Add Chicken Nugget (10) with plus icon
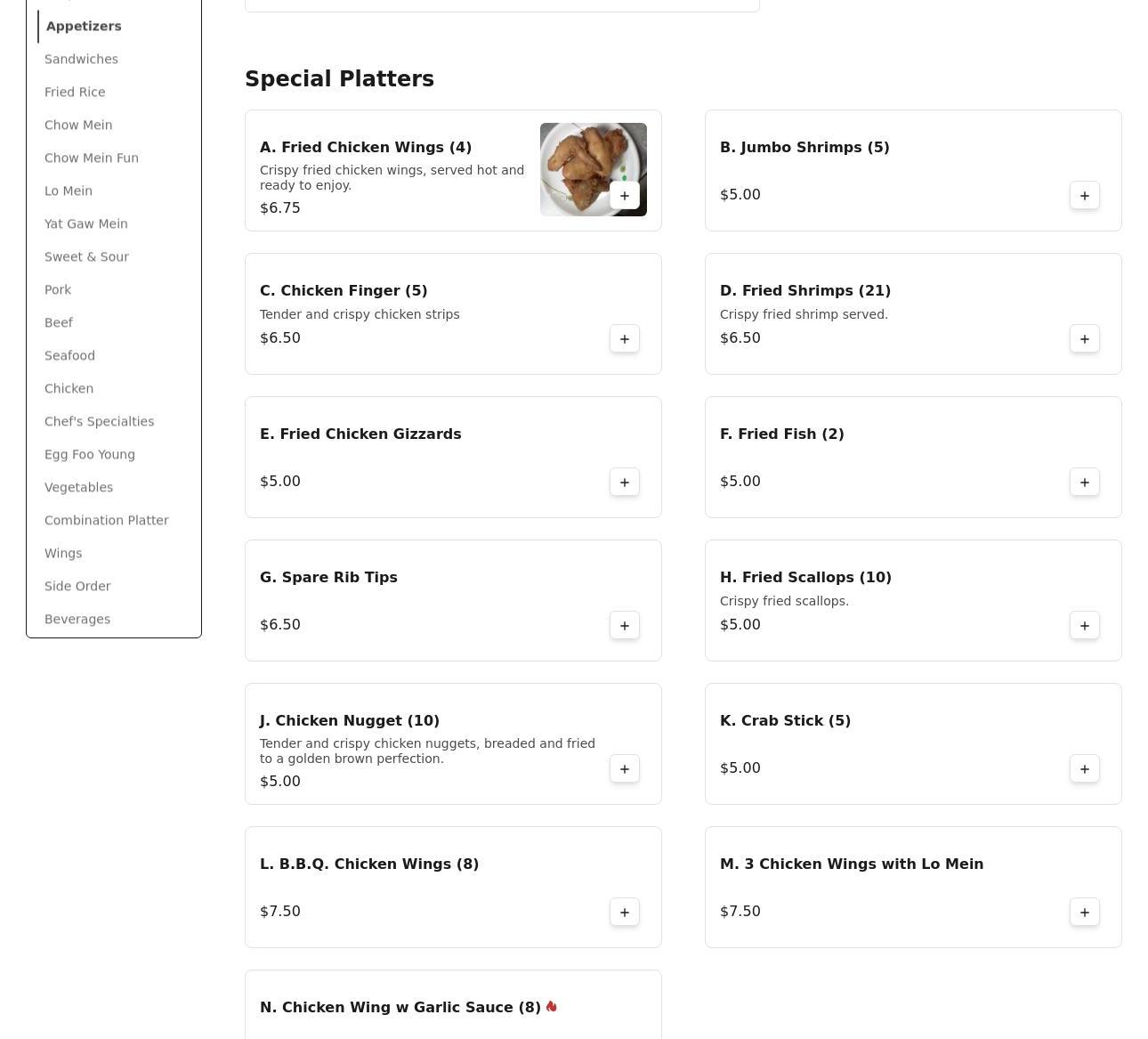The height and width of the screenshot is (1039, 1148). click(x=624, y=769)
